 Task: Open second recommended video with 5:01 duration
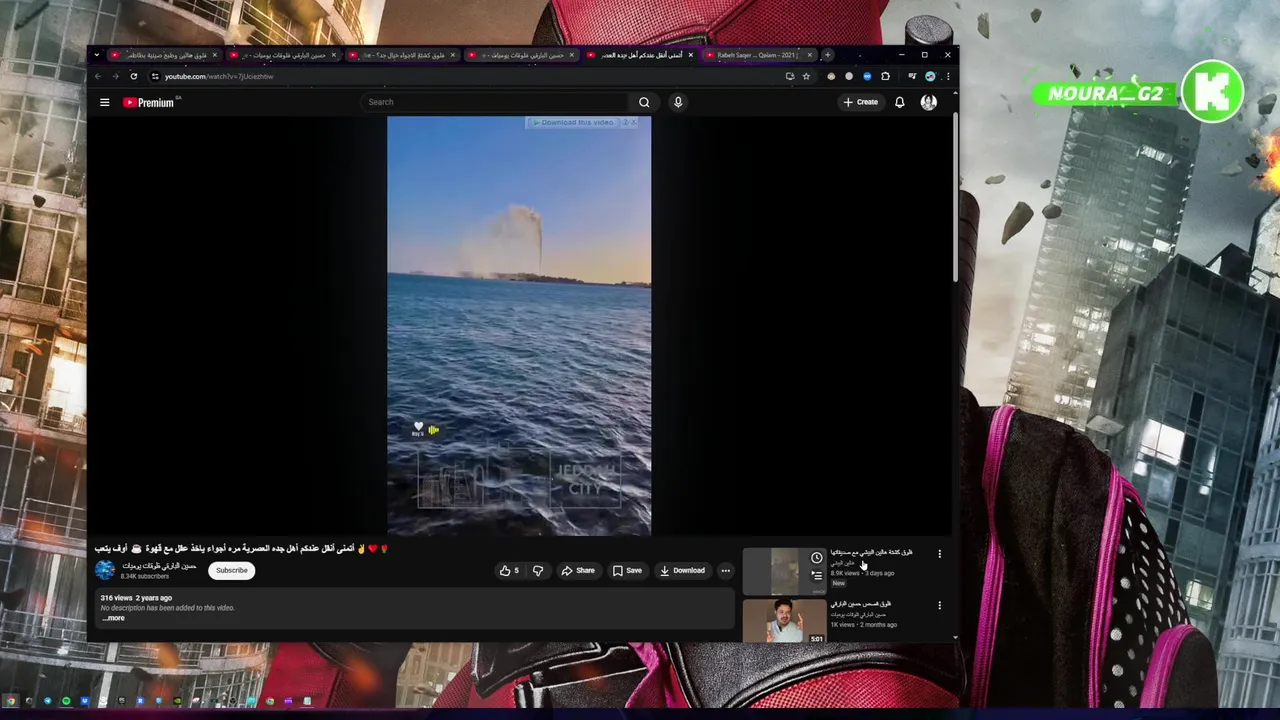click(784, 620)
